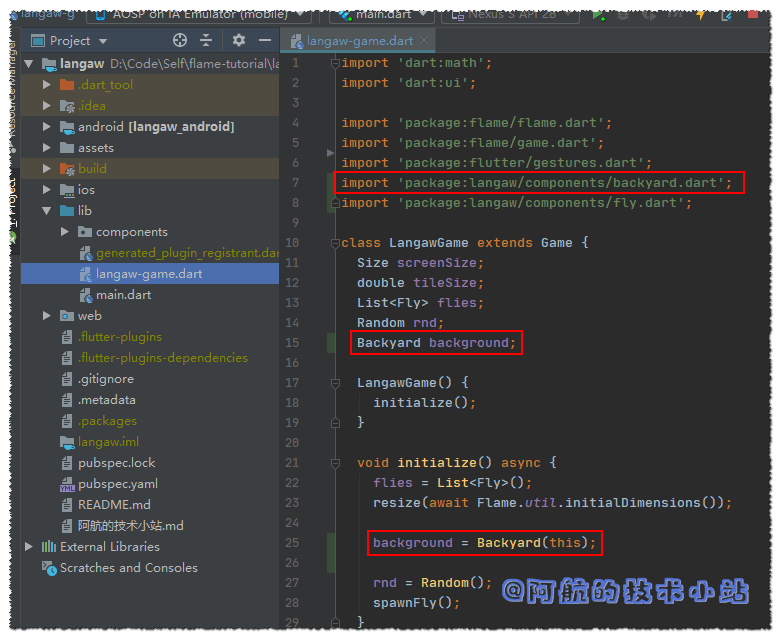This screenshot has height=639, width=781.
Task: Click the green Run button in toolbar
Action: 598,14
